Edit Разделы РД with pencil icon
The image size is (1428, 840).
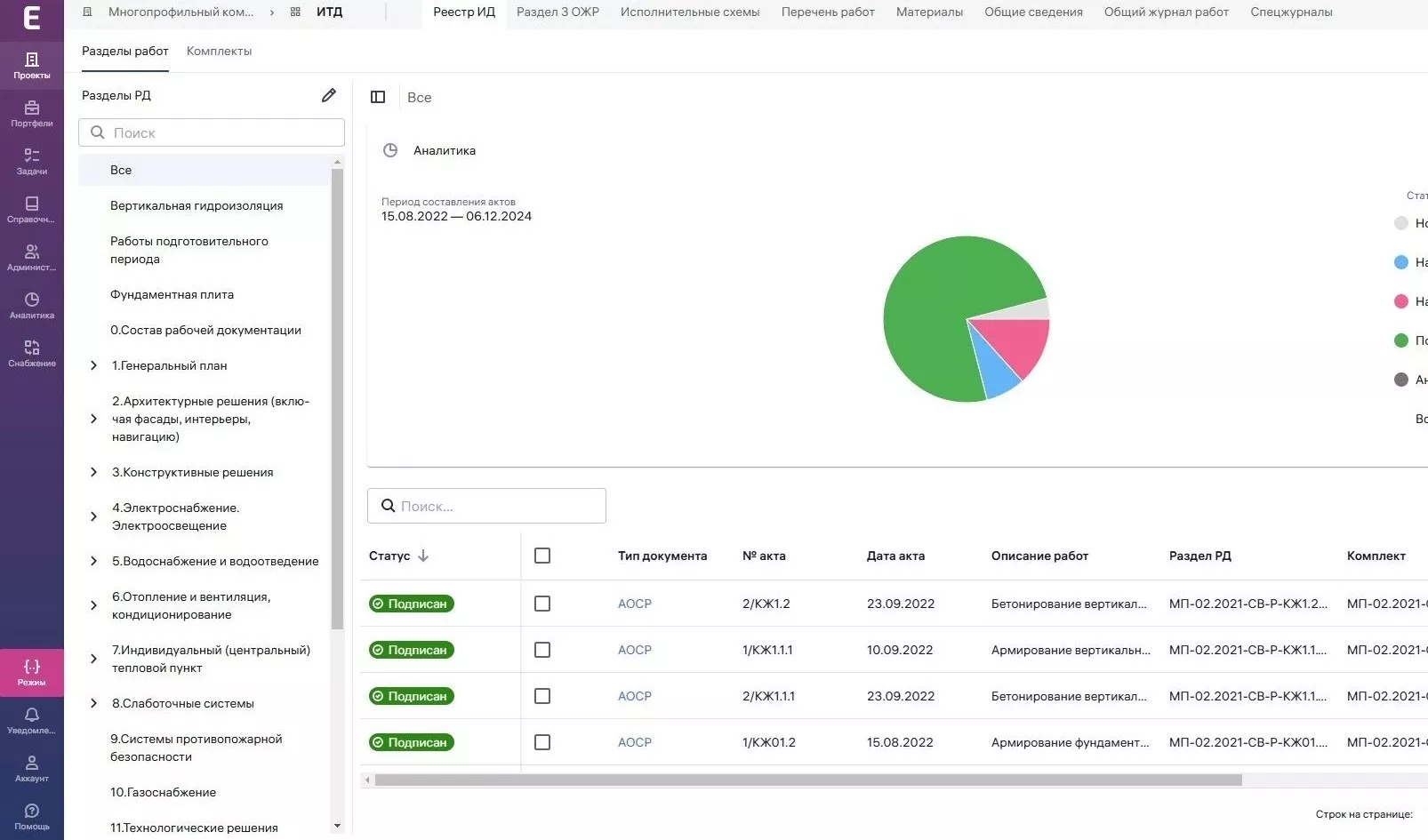point(328,95)
